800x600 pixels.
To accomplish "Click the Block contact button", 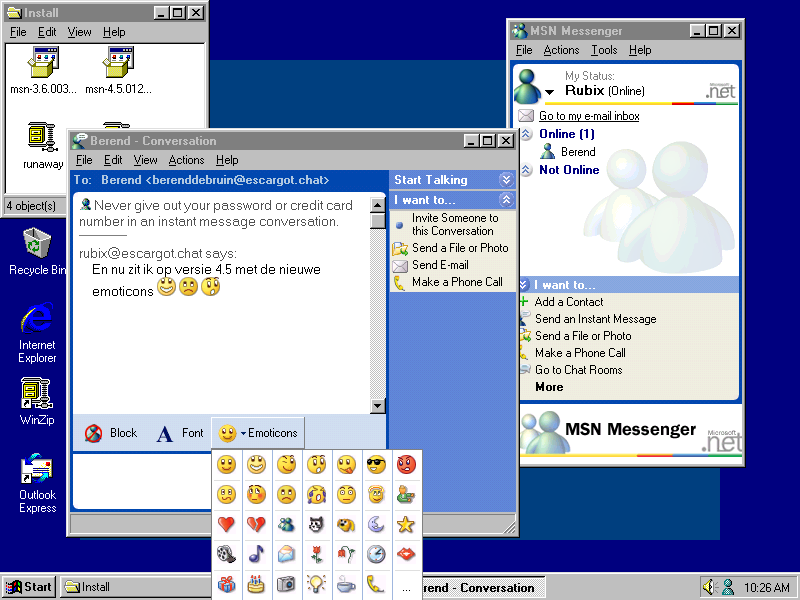I will 111,433.
